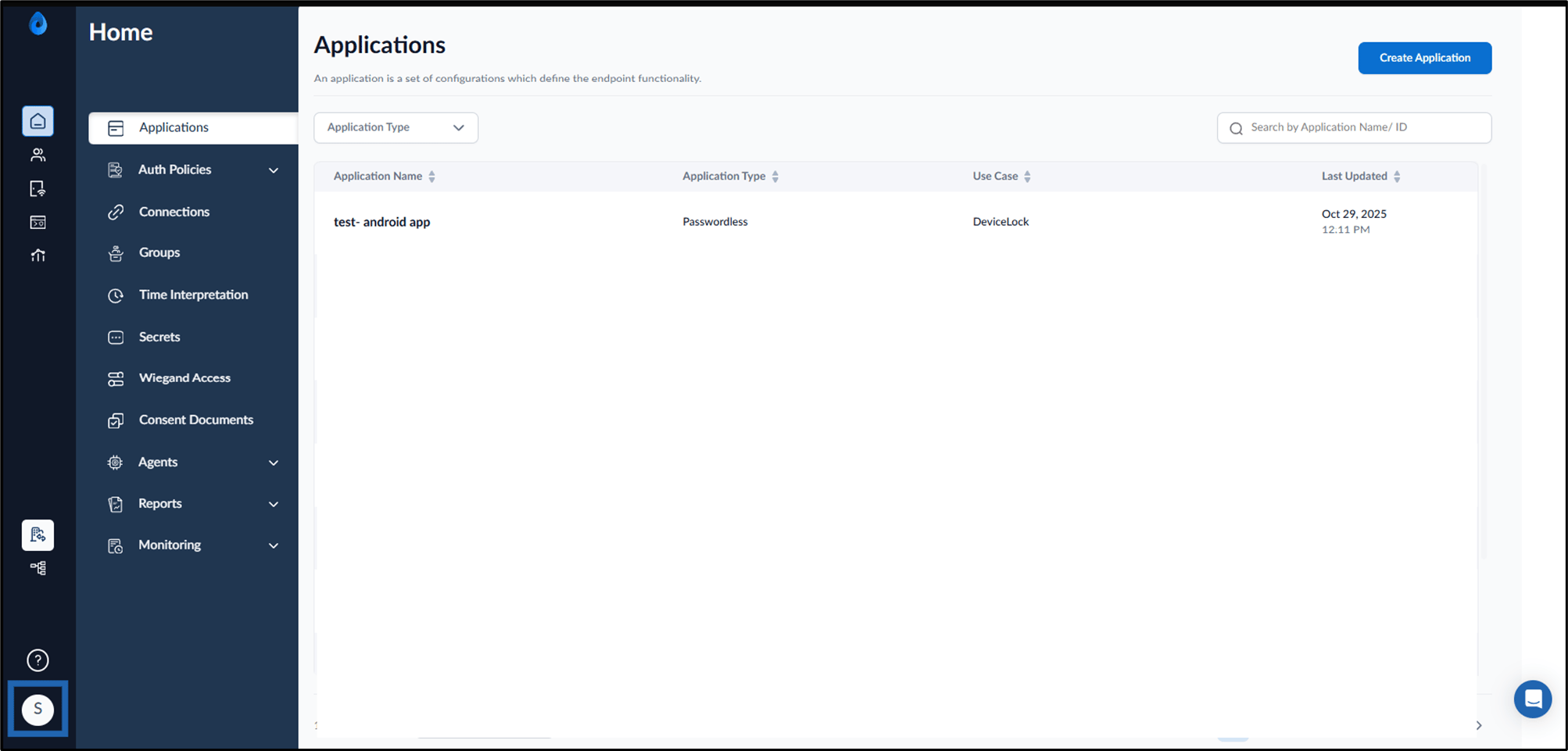Open the help question mark icon
This screenshot has width=1568, height=751.
(38, 660)
